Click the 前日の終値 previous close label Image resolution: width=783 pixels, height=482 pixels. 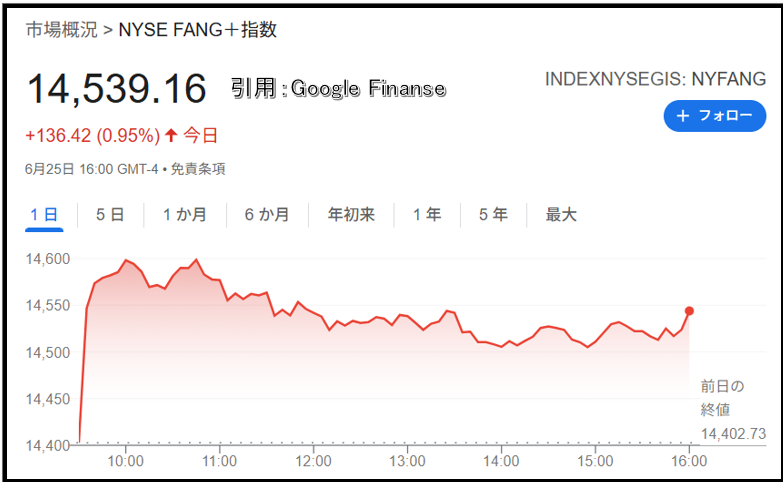(722, 398)
